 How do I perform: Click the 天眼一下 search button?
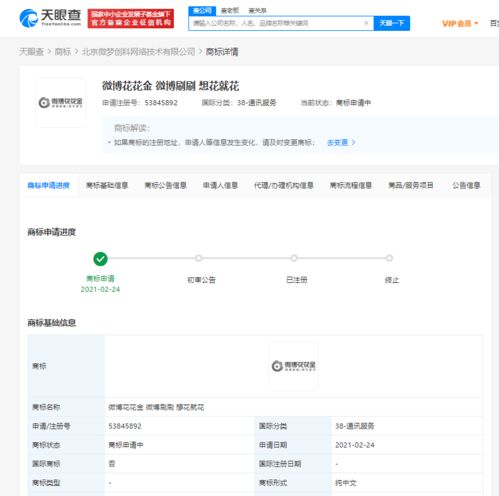coord(392,23)
